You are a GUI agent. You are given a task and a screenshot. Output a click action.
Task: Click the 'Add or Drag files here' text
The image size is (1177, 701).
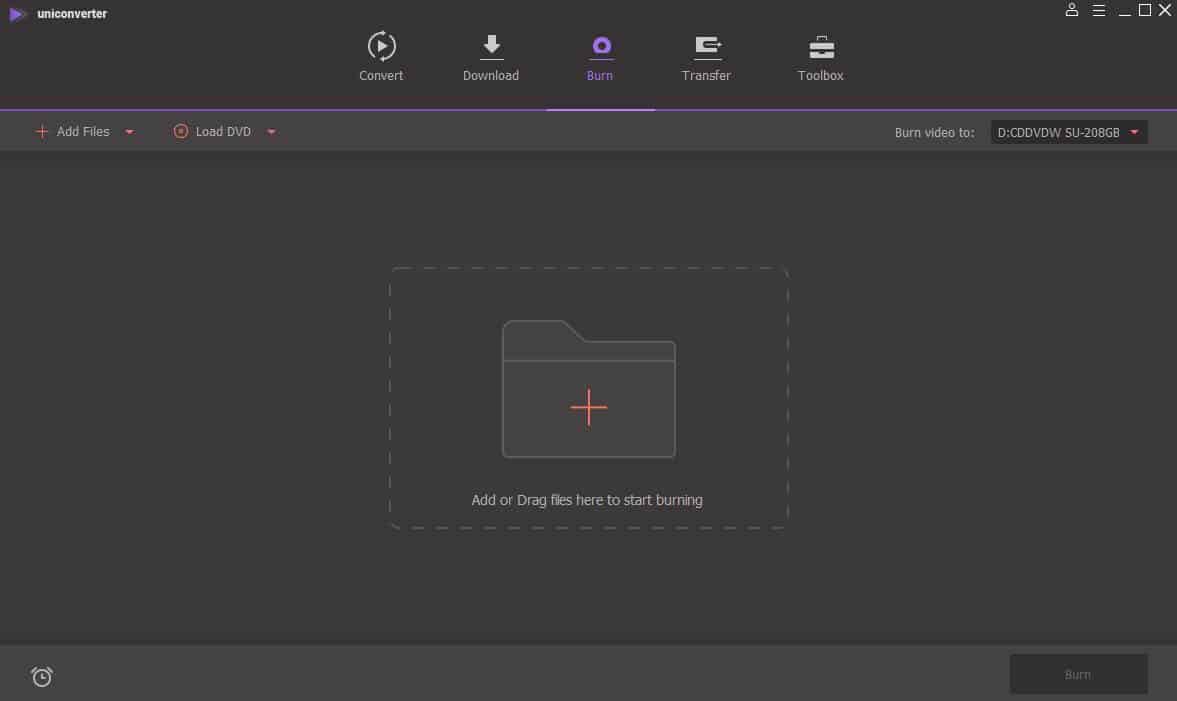[587, 500]
